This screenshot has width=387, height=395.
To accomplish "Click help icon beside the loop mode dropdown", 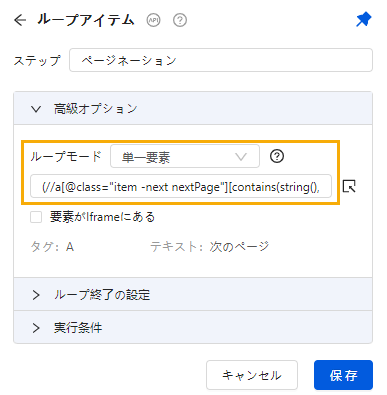I will click(277, 156).
